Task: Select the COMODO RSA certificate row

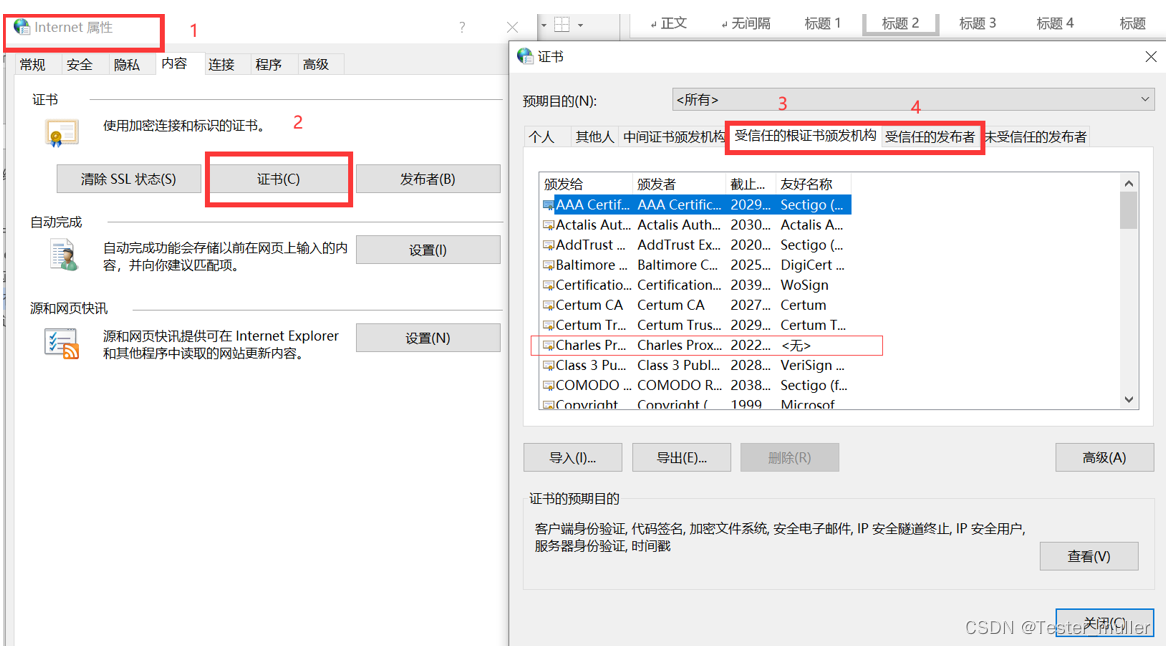Action: coord(697,385)
